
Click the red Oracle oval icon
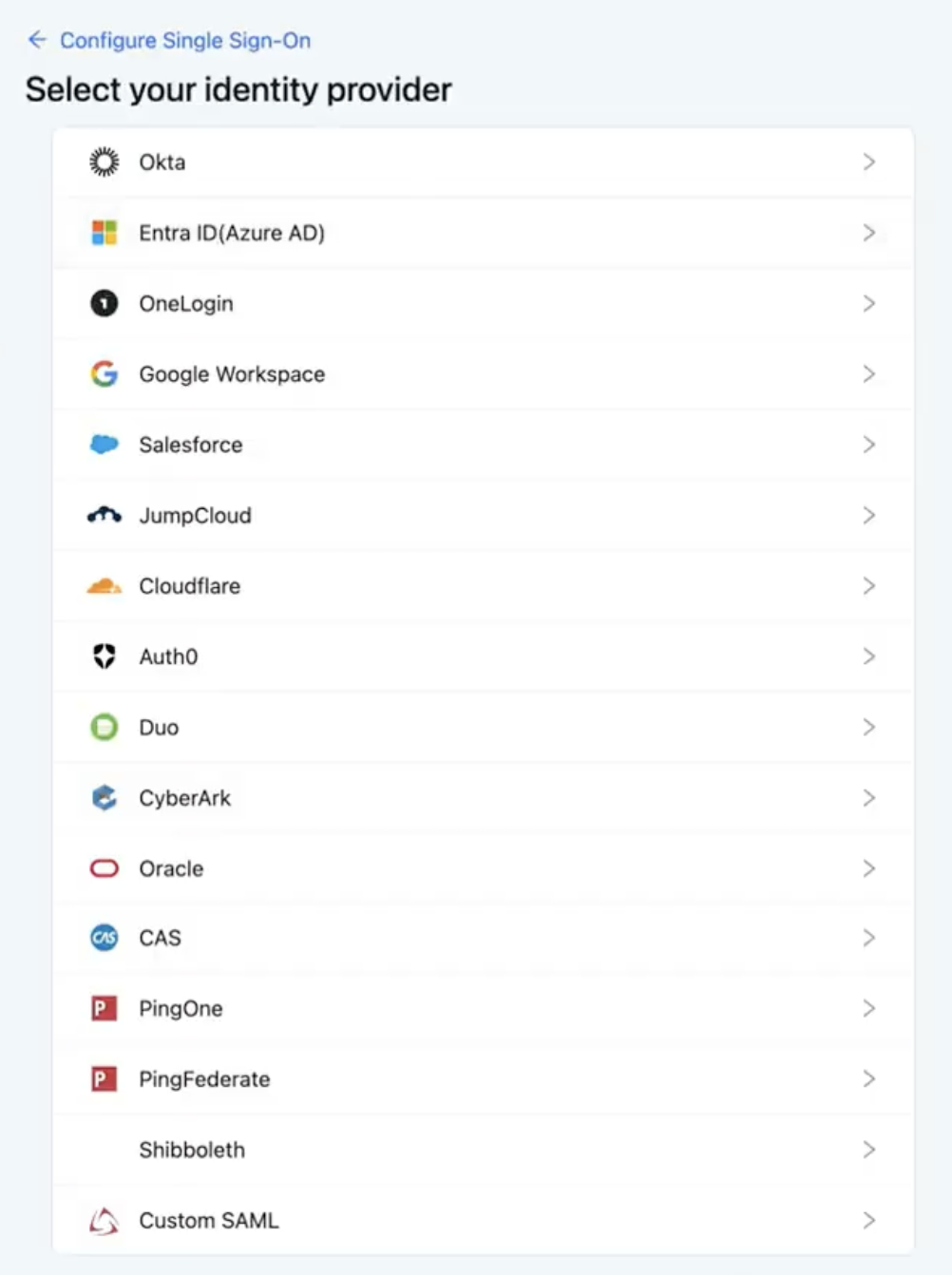[104, 868]
